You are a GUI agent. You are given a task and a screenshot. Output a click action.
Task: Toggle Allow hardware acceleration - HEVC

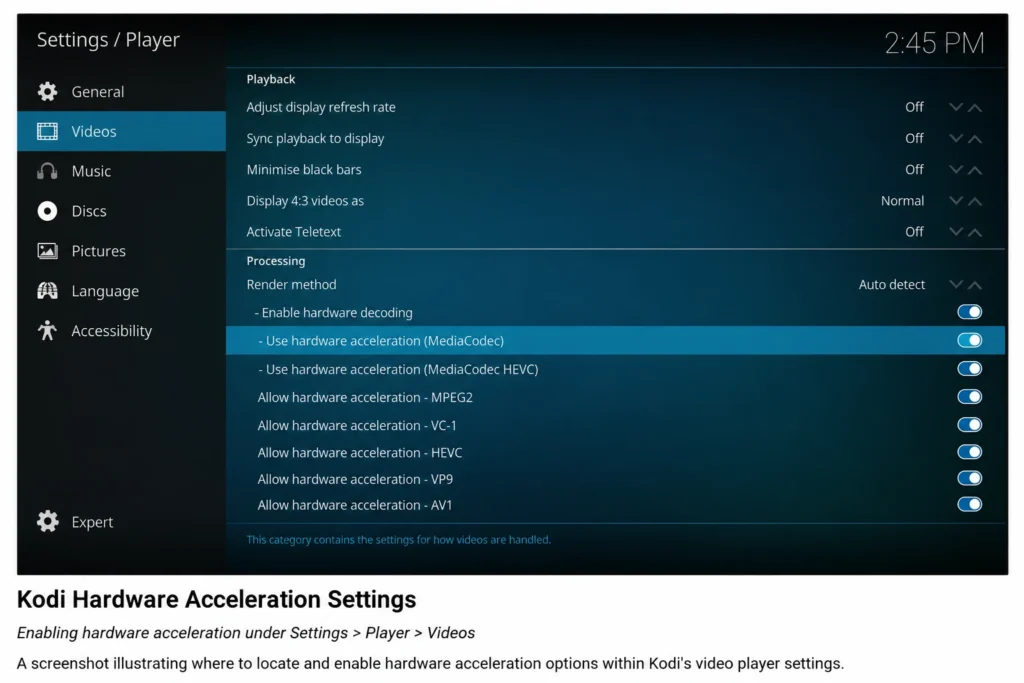tap(970, 452)
